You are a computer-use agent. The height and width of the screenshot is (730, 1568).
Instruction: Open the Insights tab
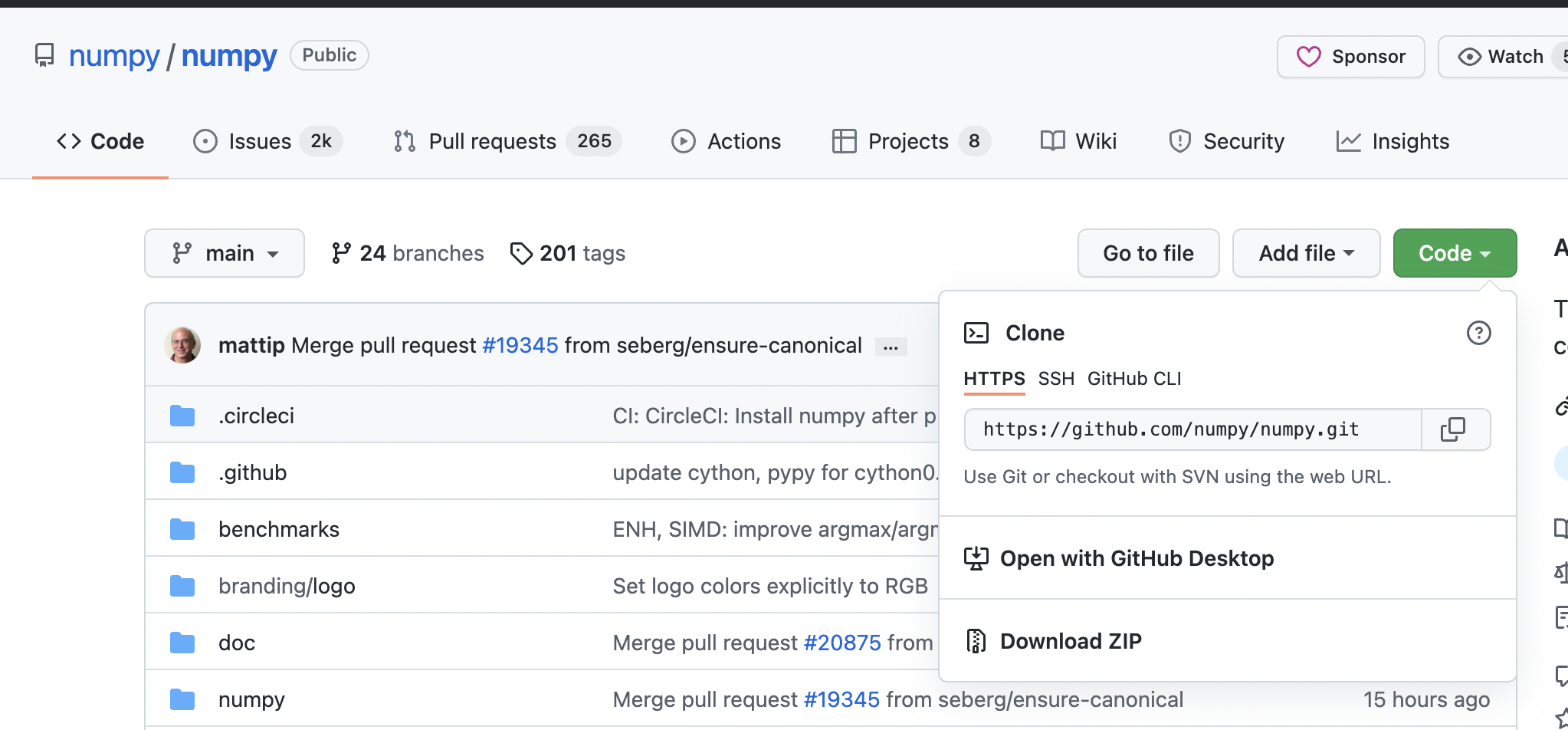point(1393,141)
